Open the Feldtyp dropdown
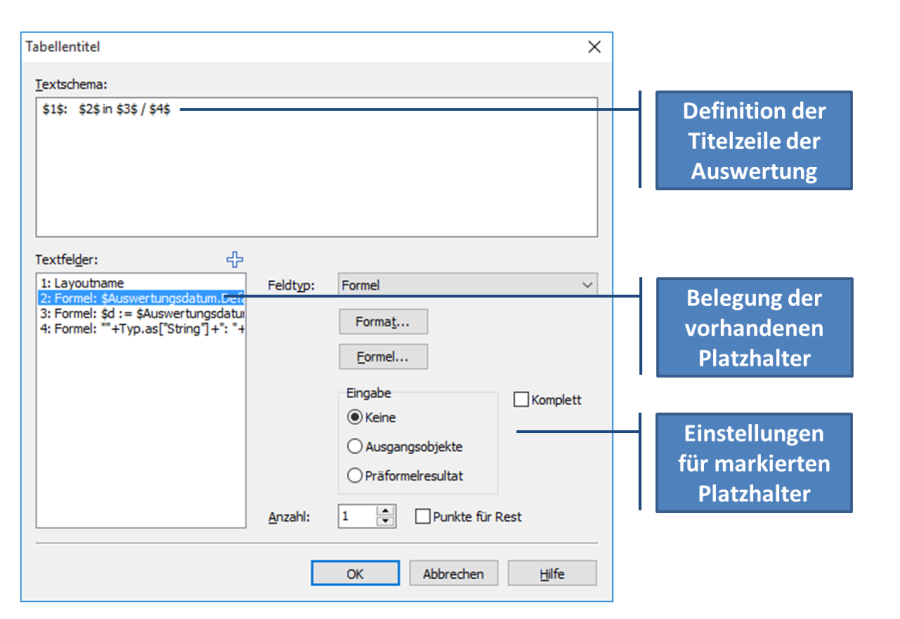The width and height of the screenshot is (900, 619). coord(467,285)
